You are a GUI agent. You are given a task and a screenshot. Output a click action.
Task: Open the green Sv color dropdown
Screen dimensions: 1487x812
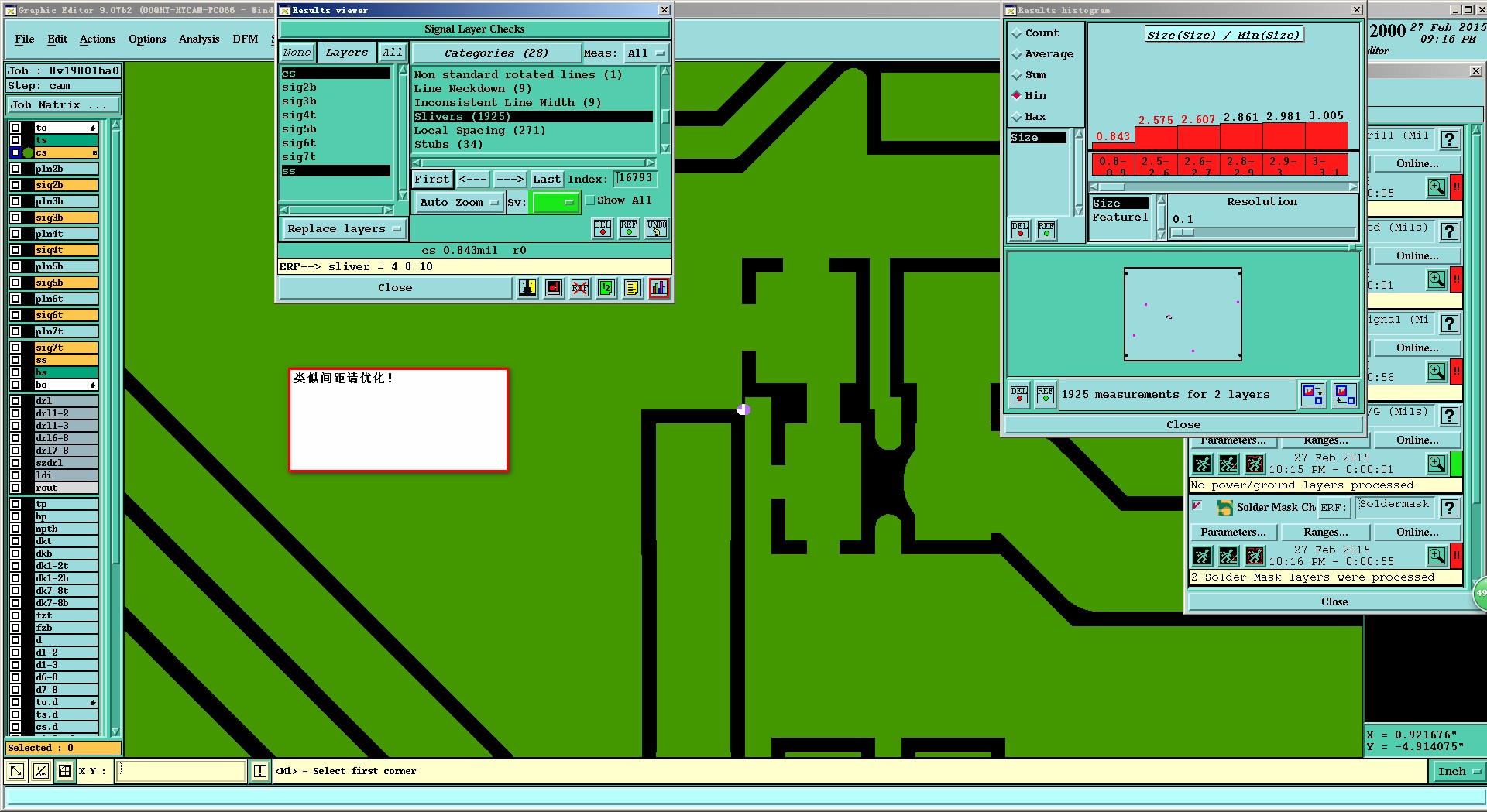point(555,203)
